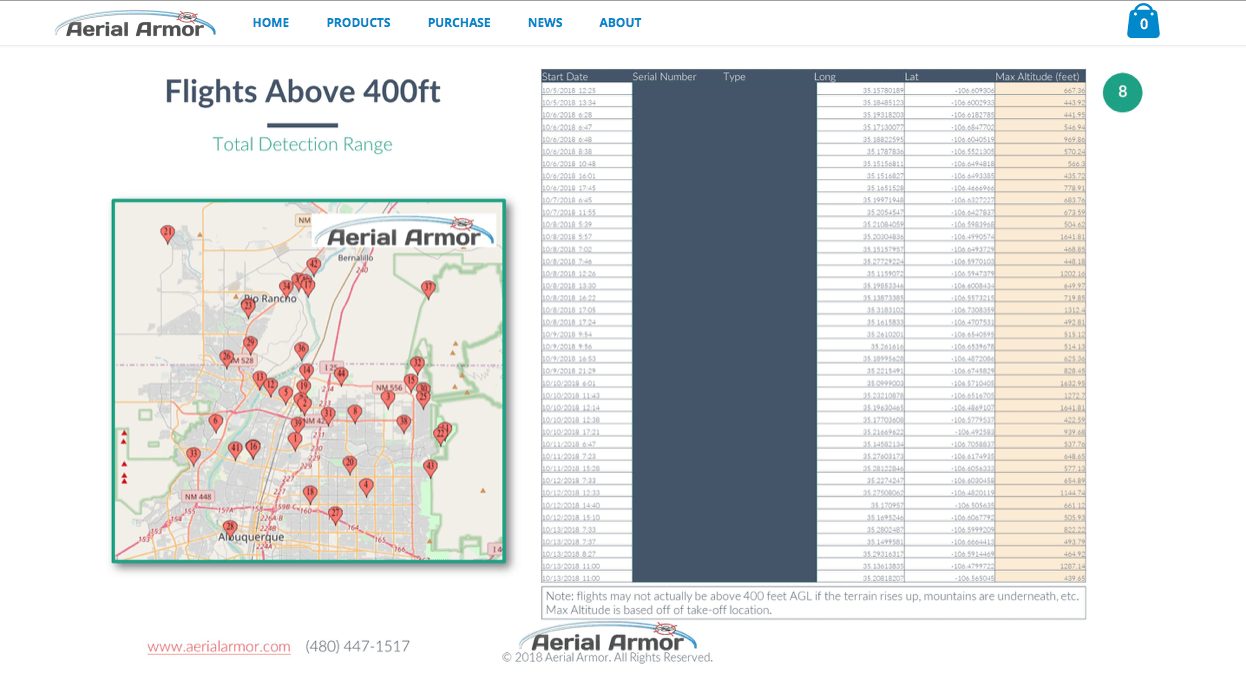This screenshot has height=687, width=1246.
Task: Click the Flights Above 400ft heading
Action: 303,91
